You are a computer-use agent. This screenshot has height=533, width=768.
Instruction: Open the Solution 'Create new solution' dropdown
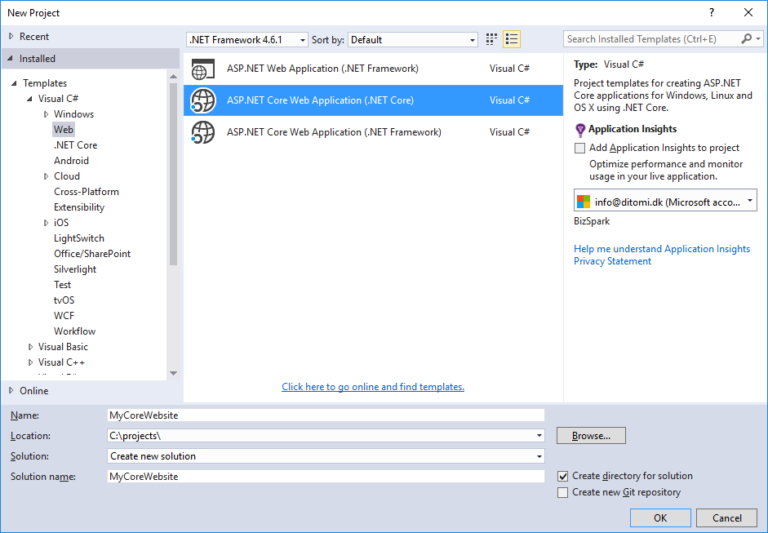coord(539,456)
